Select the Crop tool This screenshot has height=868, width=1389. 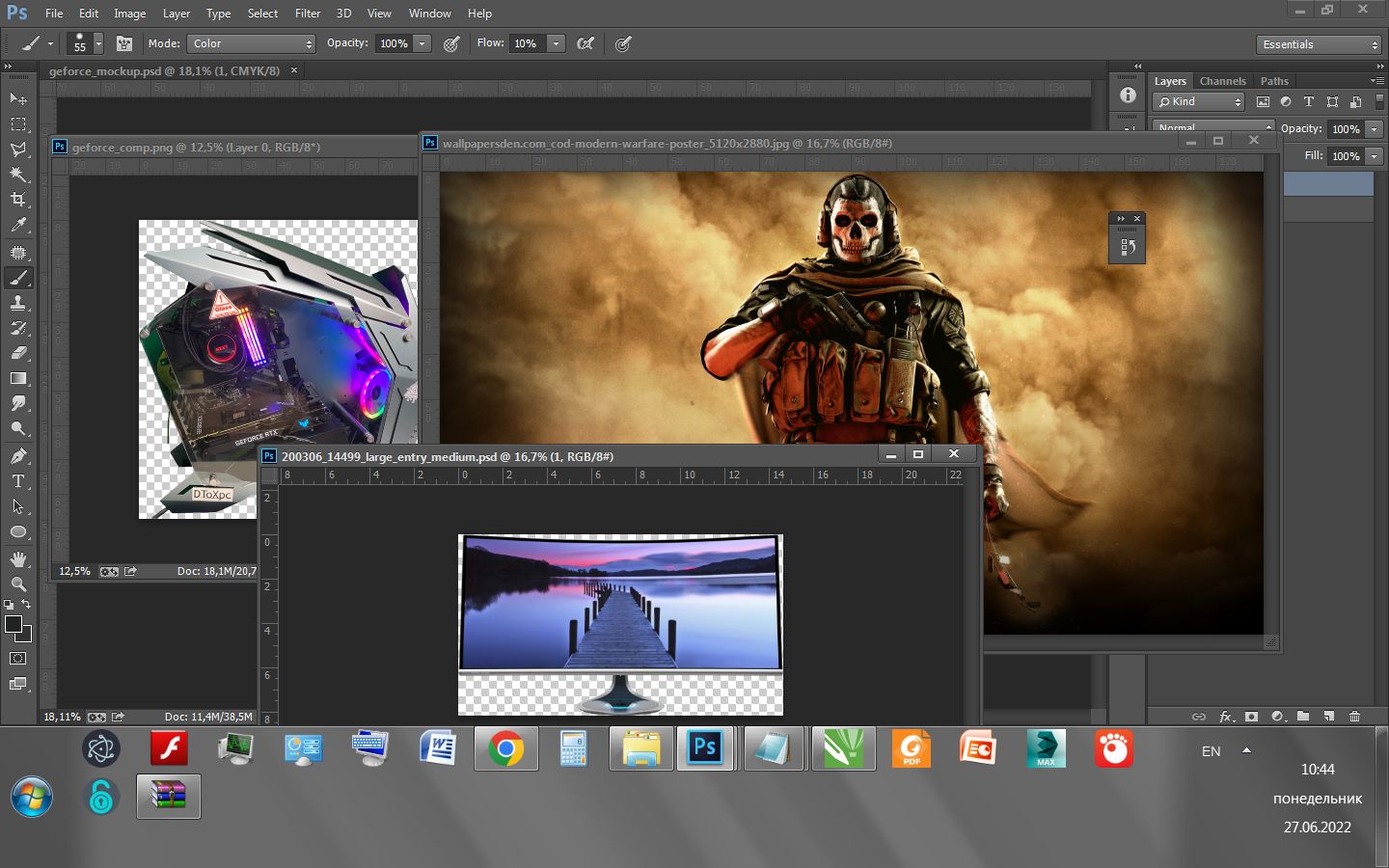point(18,199)
